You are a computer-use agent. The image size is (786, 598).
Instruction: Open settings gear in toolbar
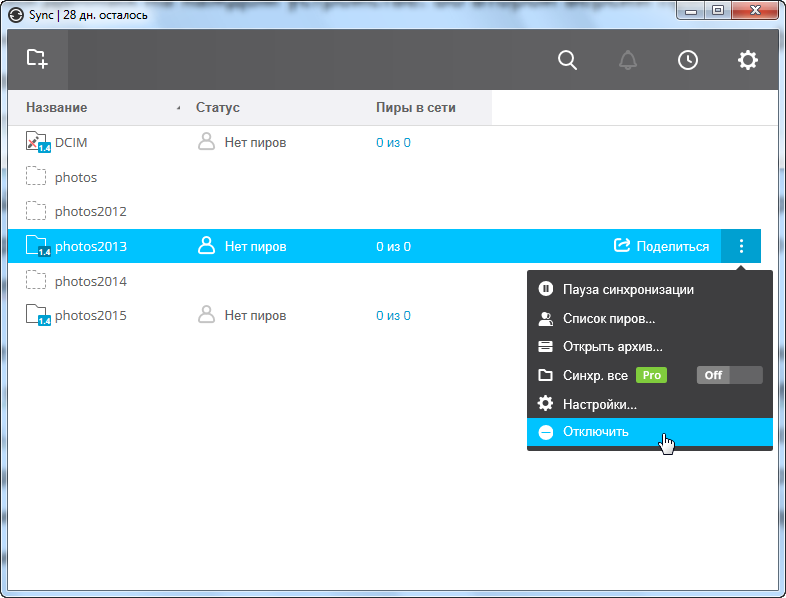pos(747,60)
